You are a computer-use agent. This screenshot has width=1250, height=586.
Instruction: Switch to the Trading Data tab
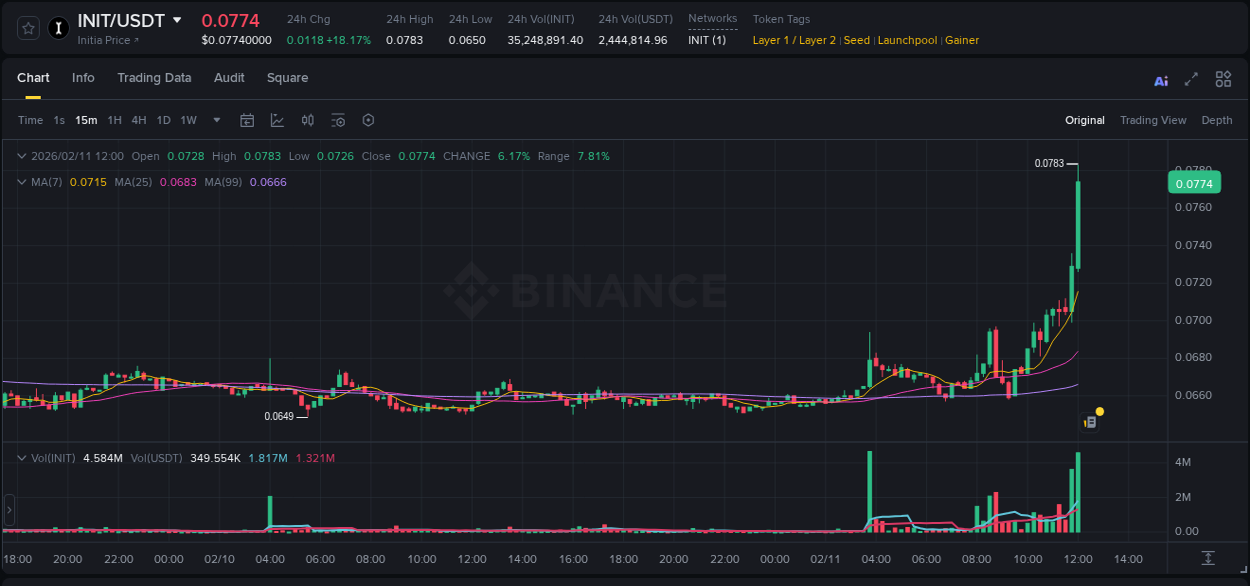[154, 78]
